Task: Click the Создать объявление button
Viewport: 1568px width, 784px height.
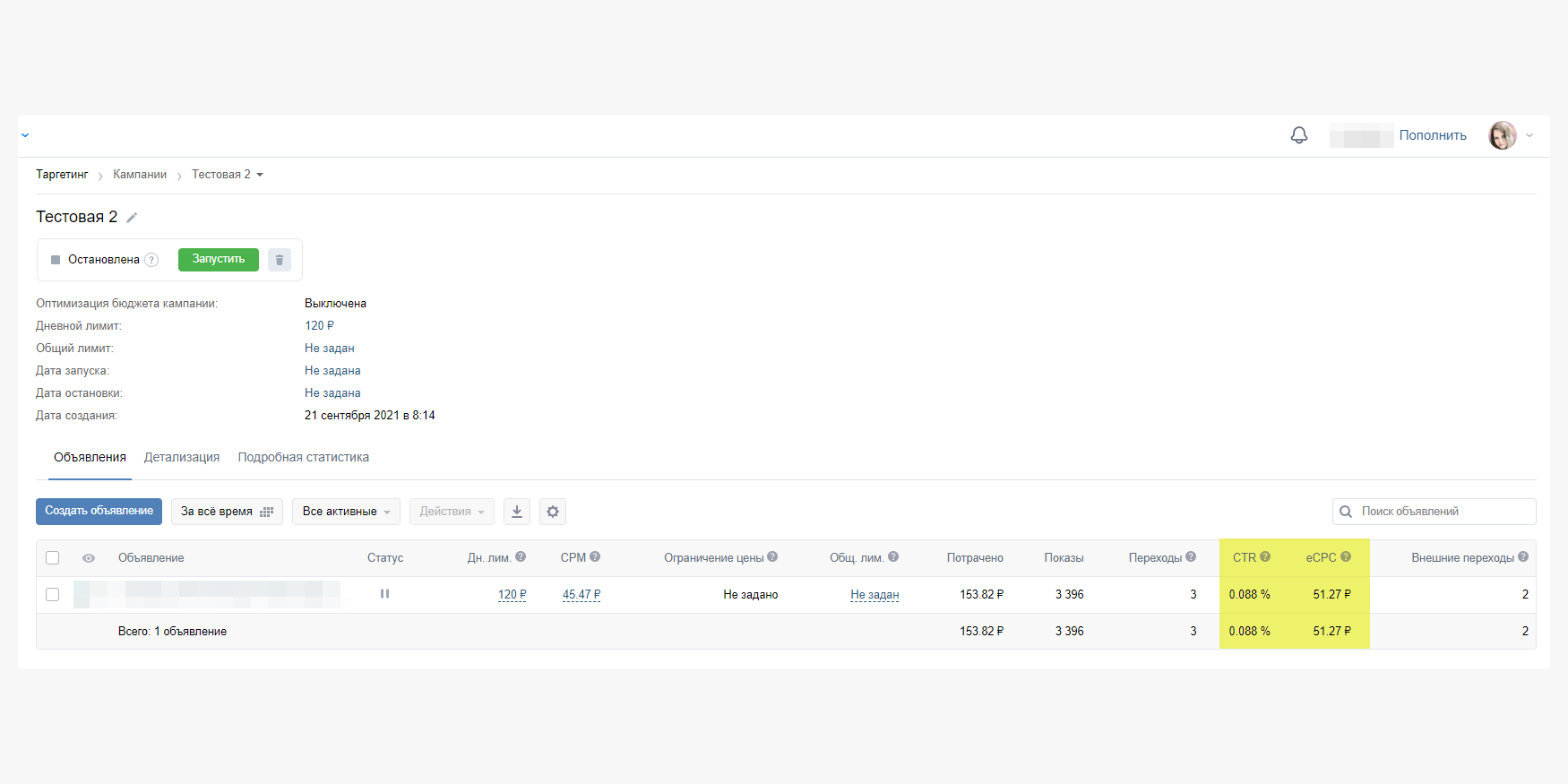Action: pos(99,511)
